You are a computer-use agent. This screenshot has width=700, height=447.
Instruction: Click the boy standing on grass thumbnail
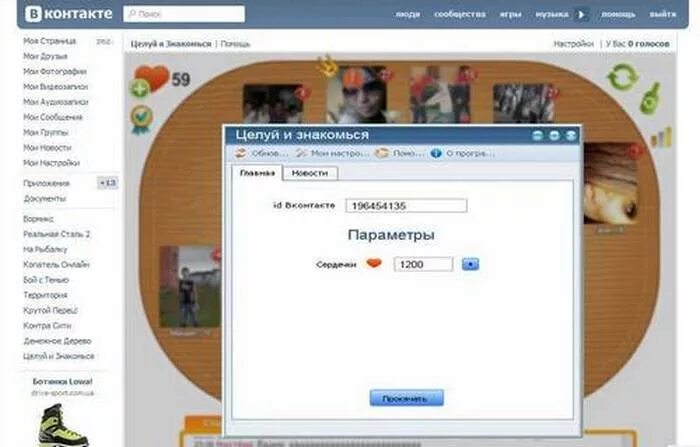point(190,286)
